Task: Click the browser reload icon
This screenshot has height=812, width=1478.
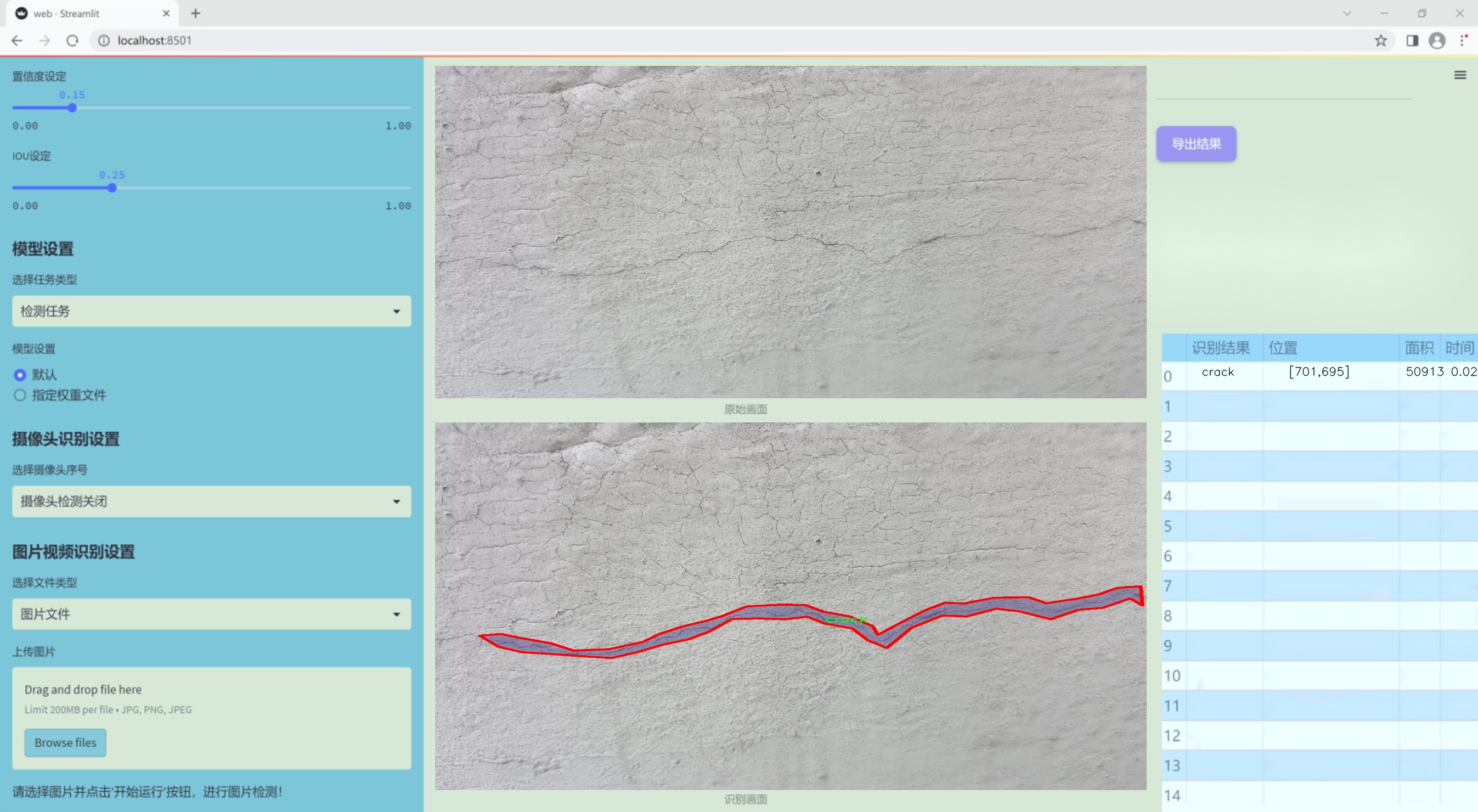Action: point(72,41)
